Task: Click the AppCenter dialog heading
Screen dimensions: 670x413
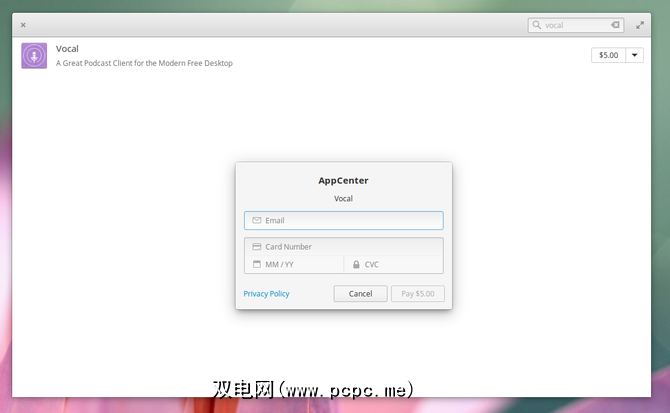Action: (x=343, y=181)
